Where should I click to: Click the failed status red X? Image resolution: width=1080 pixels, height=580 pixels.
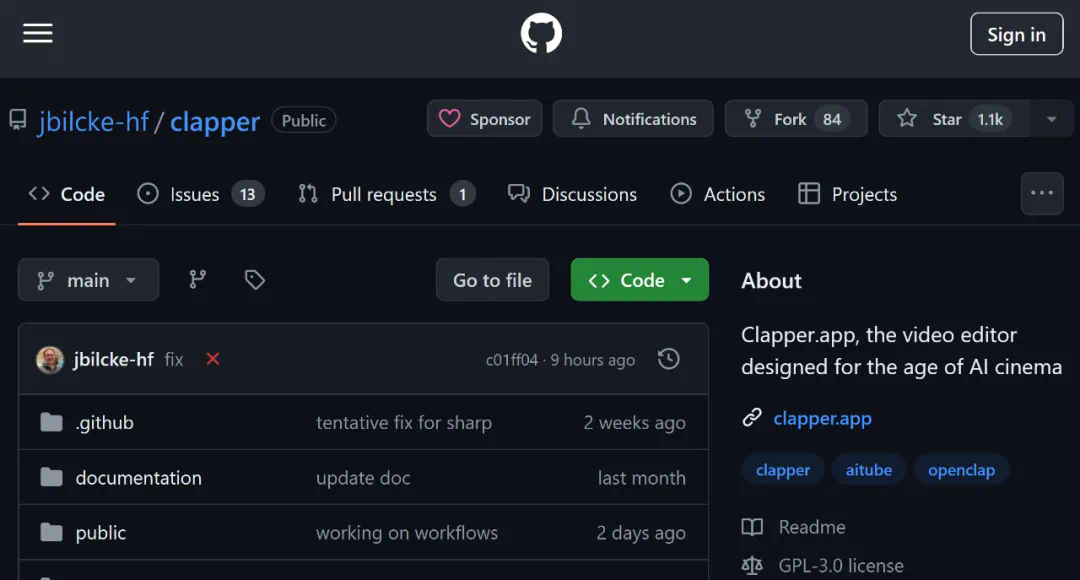coord(212,359)
